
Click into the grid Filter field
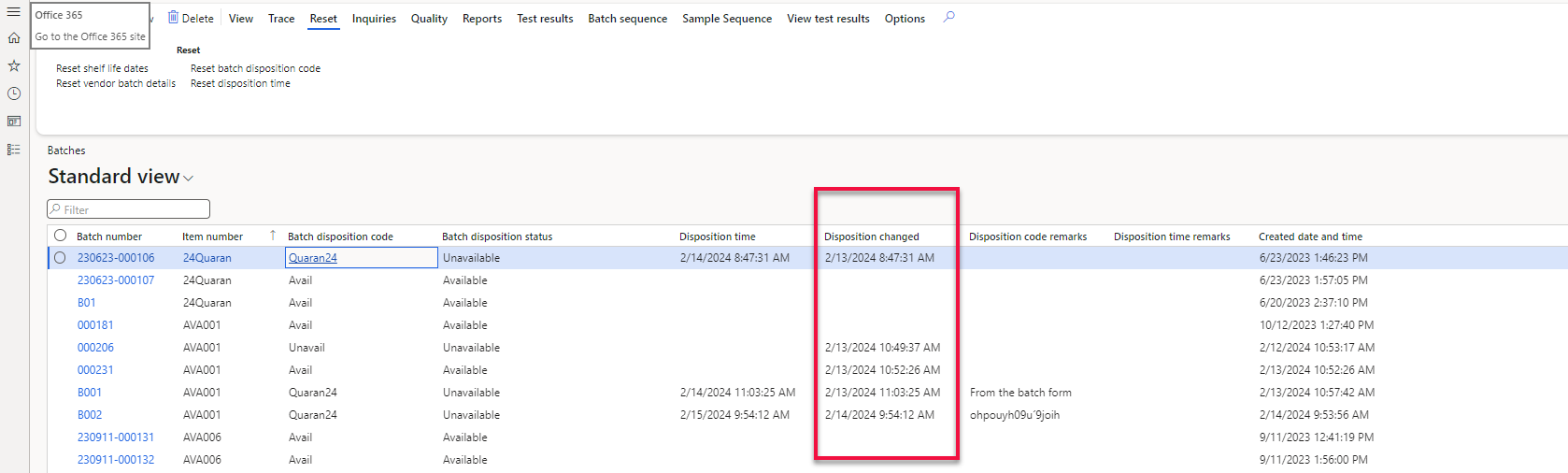tap(131, 209)
